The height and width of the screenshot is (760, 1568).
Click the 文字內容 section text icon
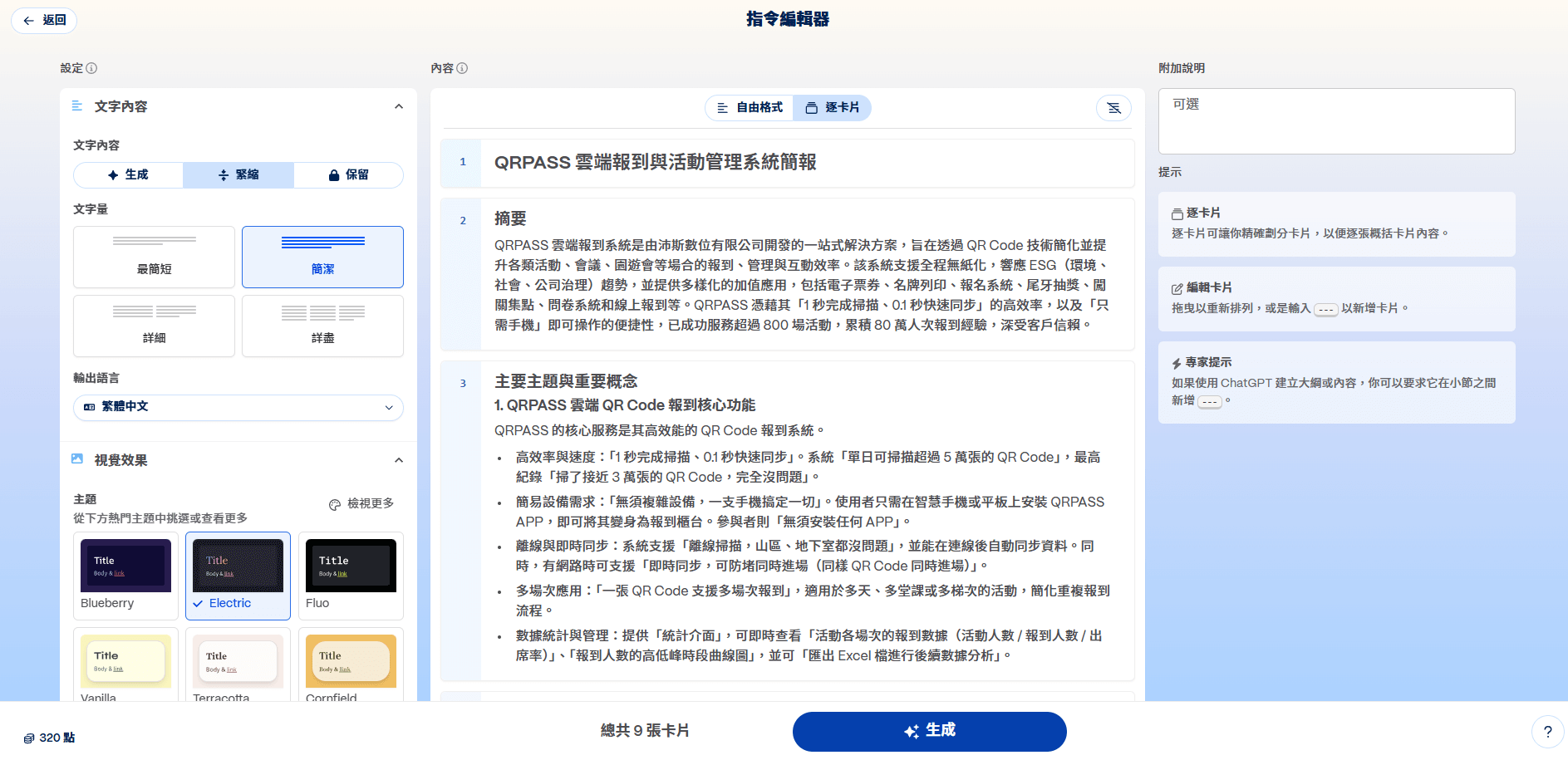coord(77,106)
